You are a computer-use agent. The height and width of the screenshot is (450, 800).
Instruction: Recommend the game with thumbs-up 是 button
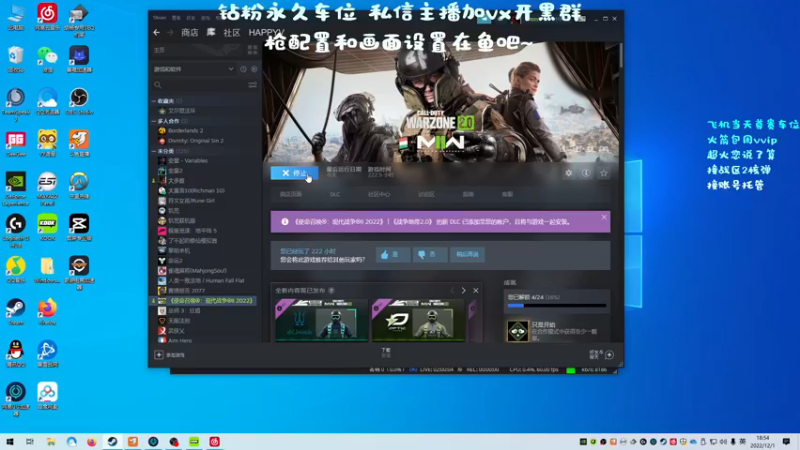392,255
